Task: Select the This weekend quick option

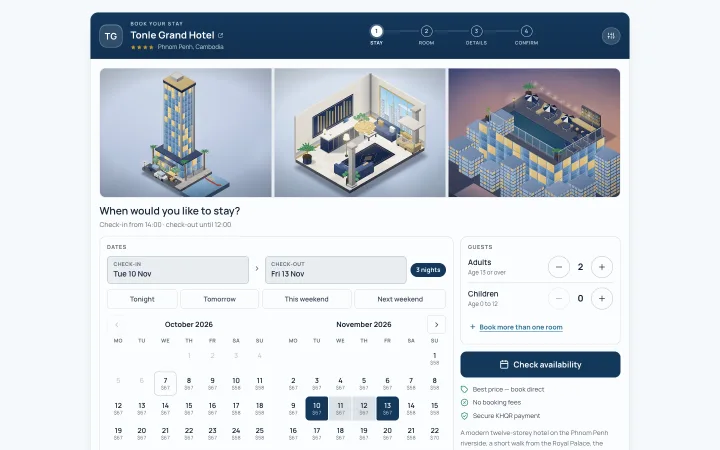Action: point(307,299)
